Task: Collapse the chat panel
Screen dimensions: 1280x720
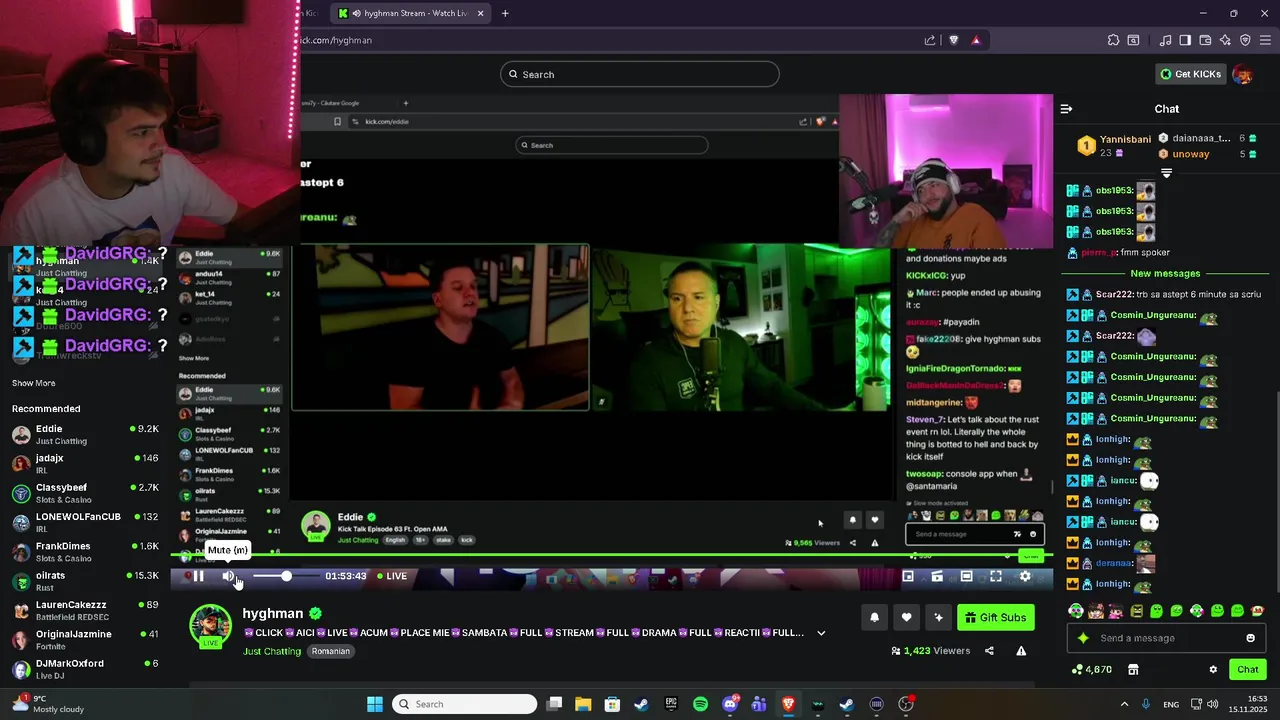Action: tap(1066, 109)
